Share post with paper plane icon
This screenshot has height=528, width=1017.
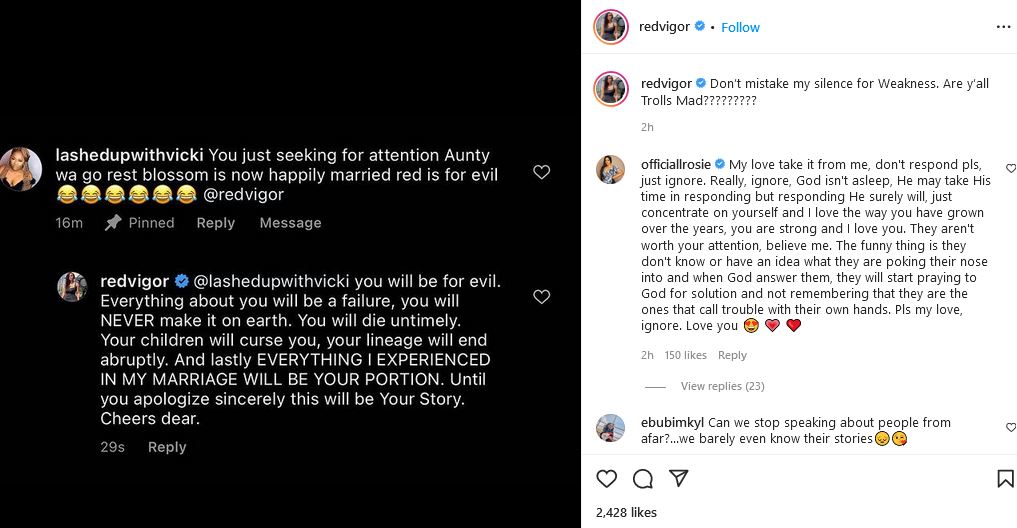click(x=678, y=479)
